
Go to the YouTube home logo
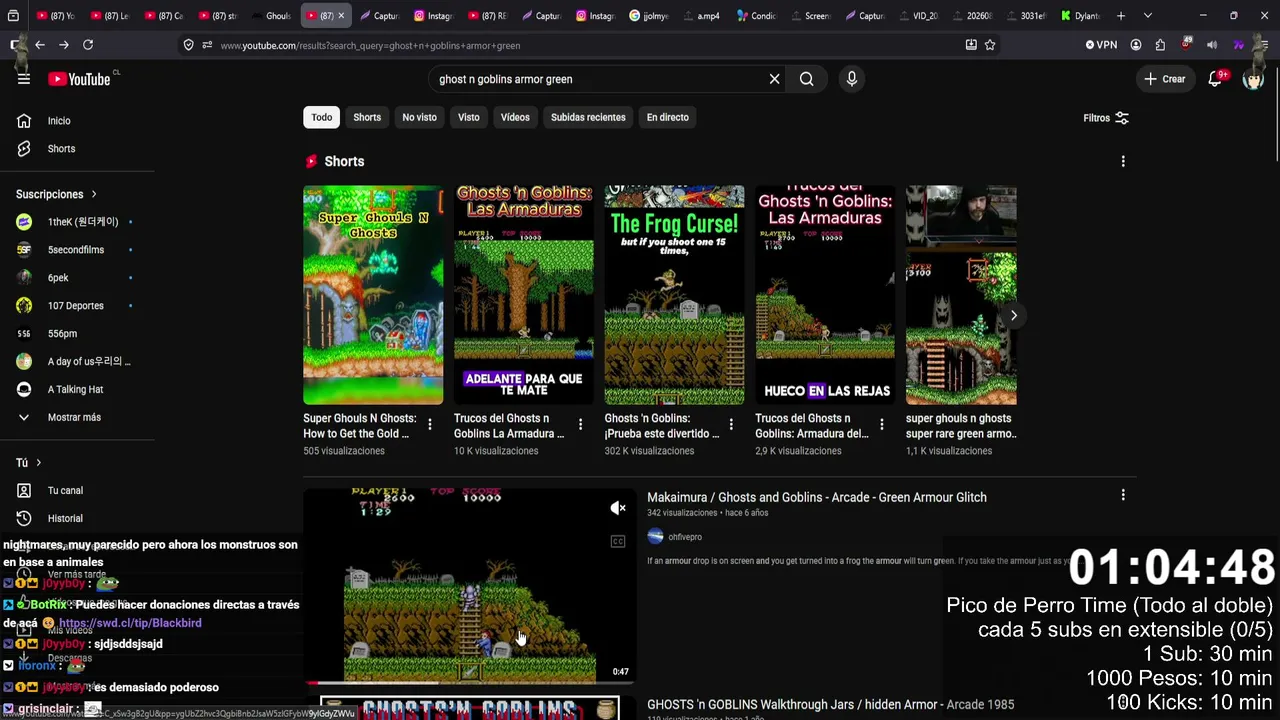(x=79, y=79)
